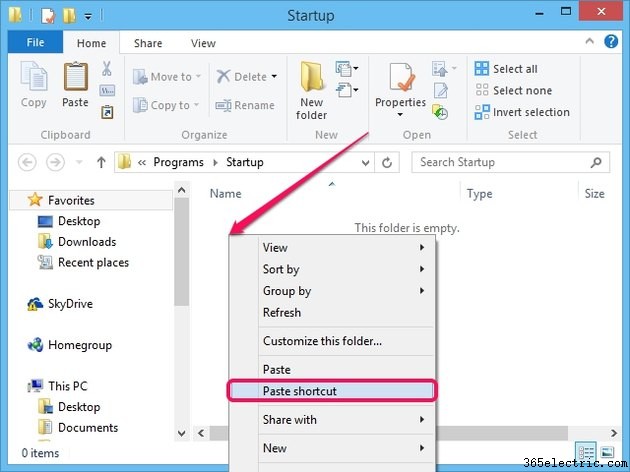Click the History icon in Open group
Screen dimensions: 630x472
440,112
